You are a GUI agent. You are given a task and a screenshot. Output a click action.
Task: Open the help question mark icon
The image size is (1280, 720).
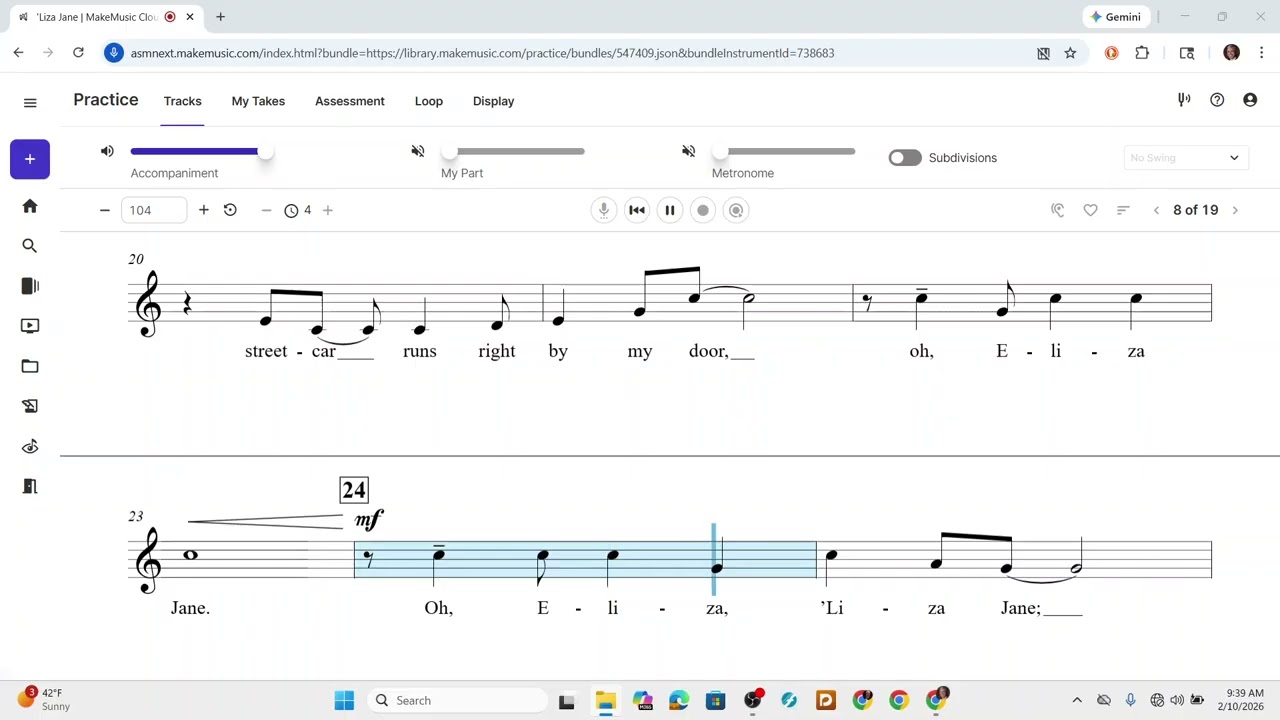pyautogui.click(x=1217, y=100)
